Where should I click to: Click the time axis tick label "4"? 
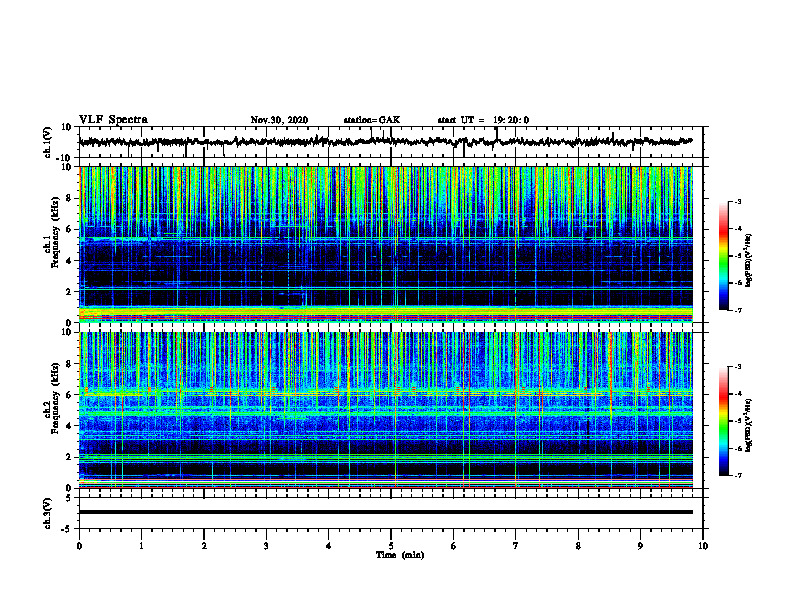click(x=329, y=546)
